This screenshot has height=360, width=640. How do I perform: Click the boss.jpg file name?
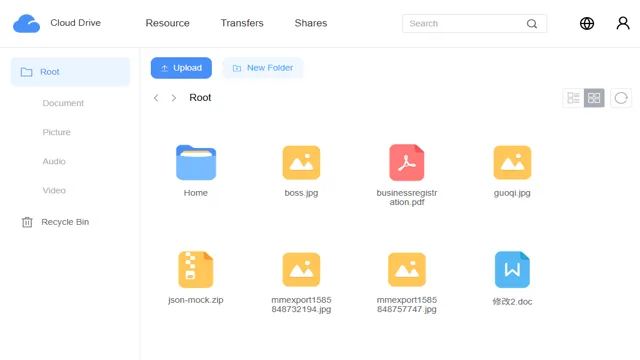pyautogui.click(x=301, y=193)
